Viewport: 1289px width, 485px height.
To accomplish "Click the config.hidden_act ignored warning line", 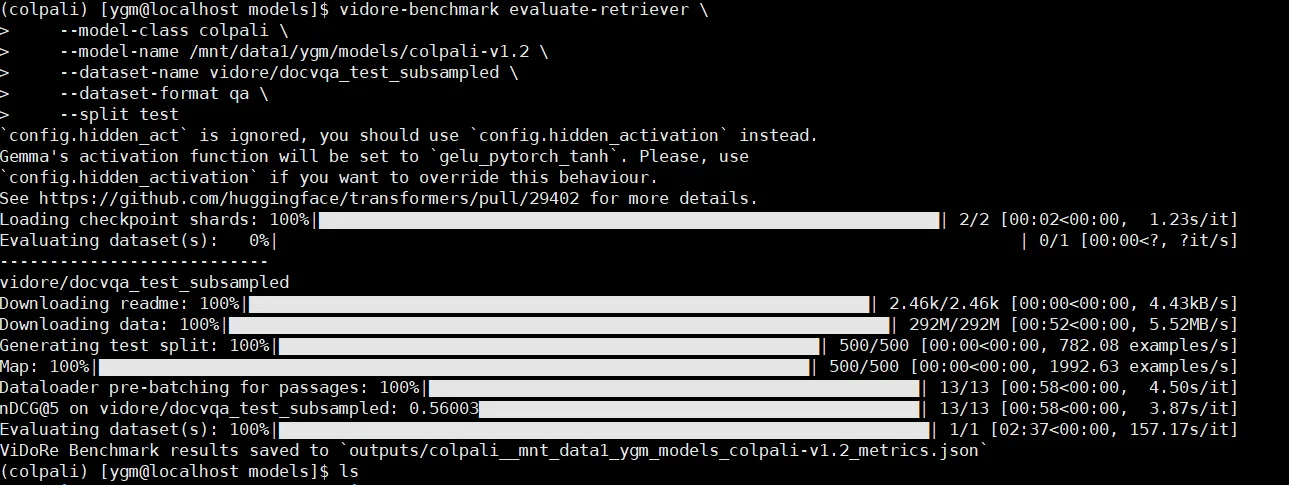I will [409, 135].
